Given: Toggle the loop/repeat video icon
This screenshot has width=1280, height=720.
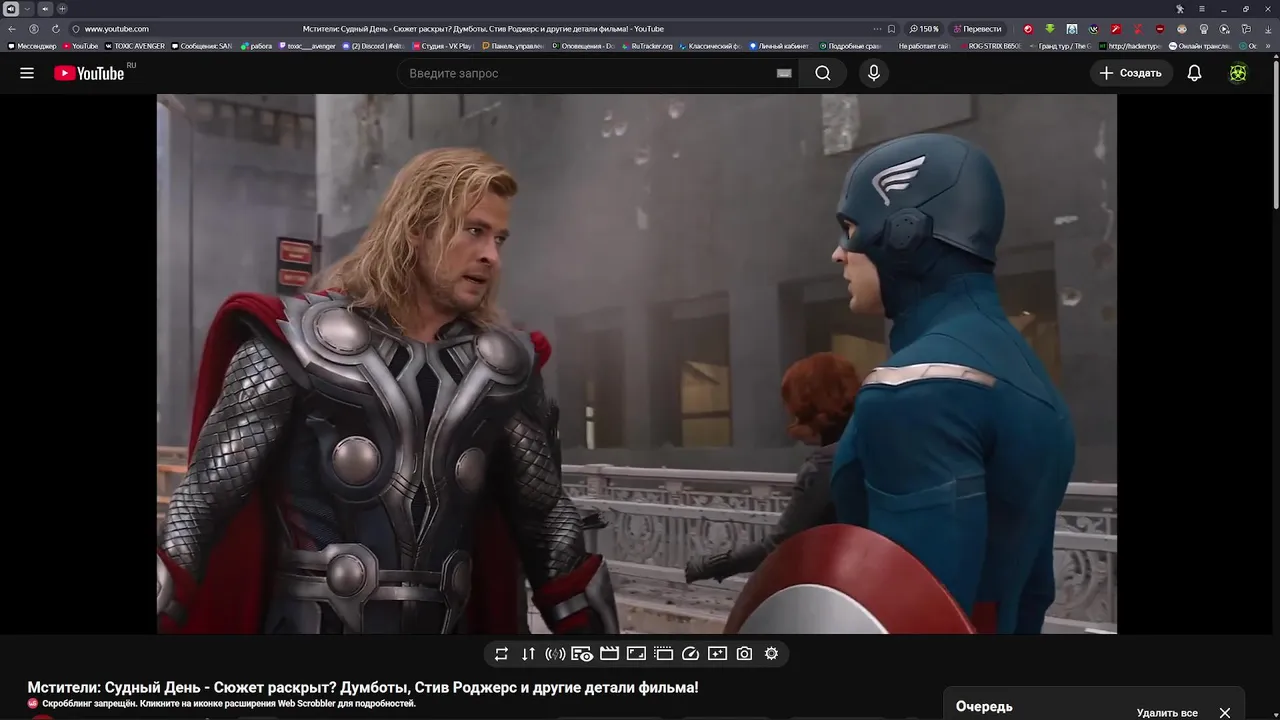Looking at the screenshot, I should pos(501,654).
